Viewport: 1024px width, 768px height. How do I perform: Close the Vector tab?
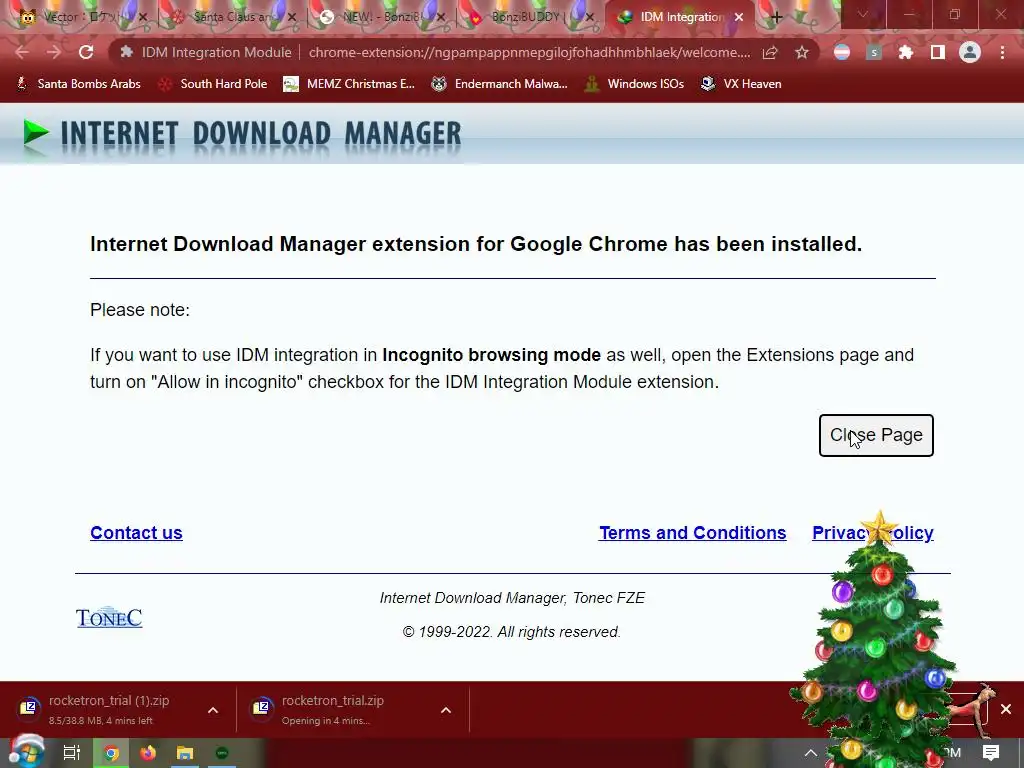point(143,17)
